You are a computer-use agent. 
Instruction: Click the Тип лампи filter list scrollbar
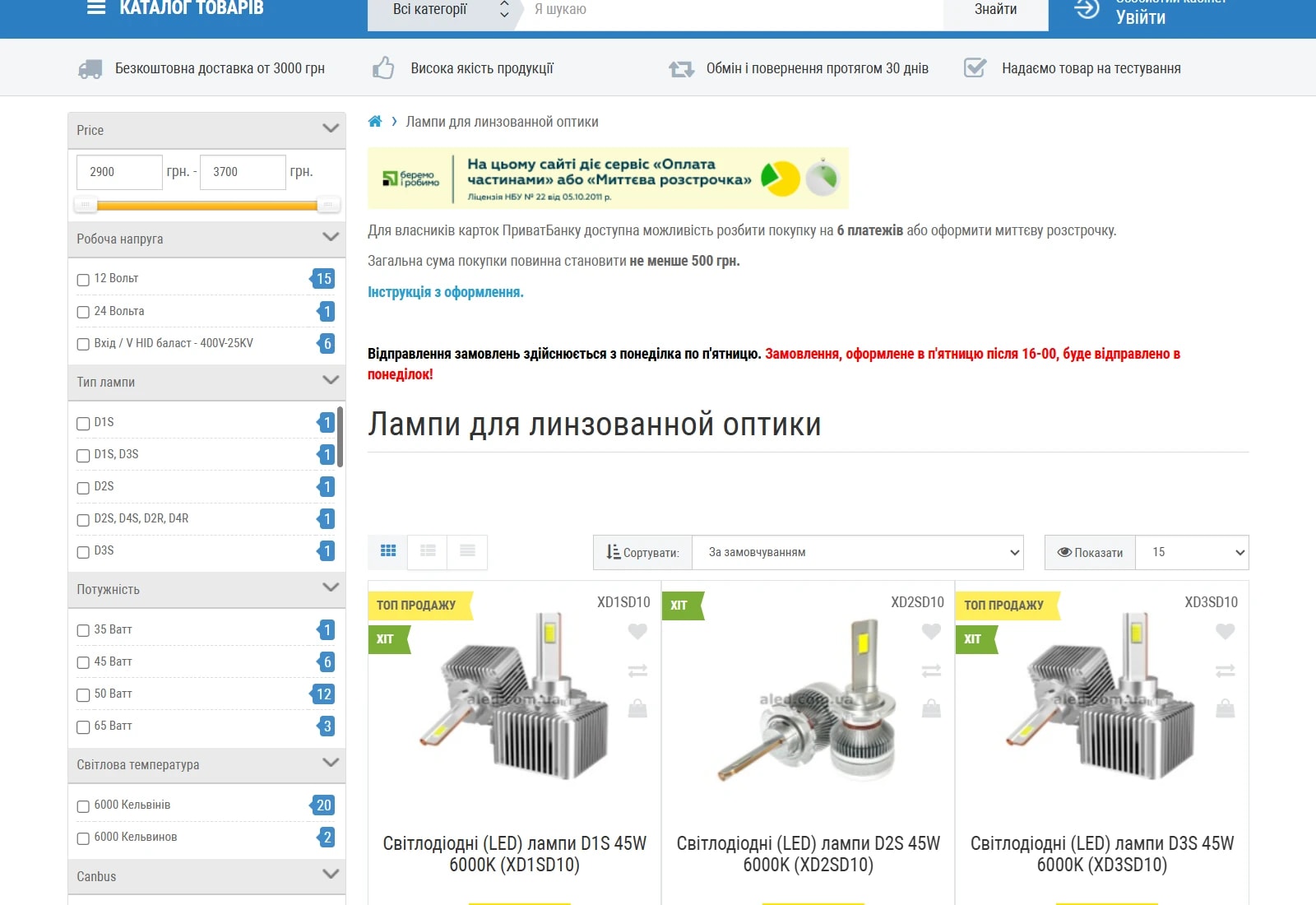[x=341, y=437]
